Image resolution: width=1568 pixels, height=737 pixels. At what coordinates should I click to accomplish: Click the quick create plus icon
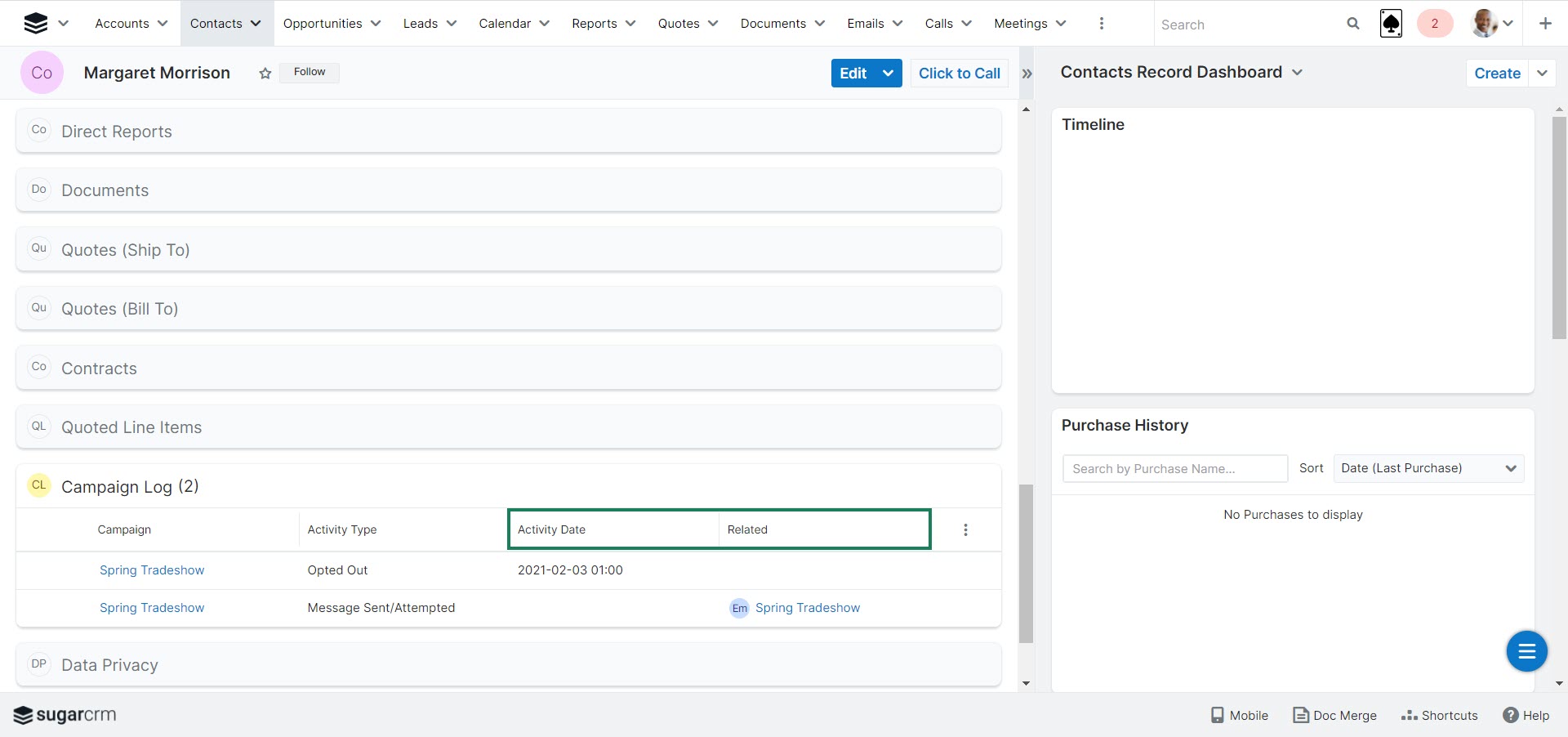(x=1544, y=24)
